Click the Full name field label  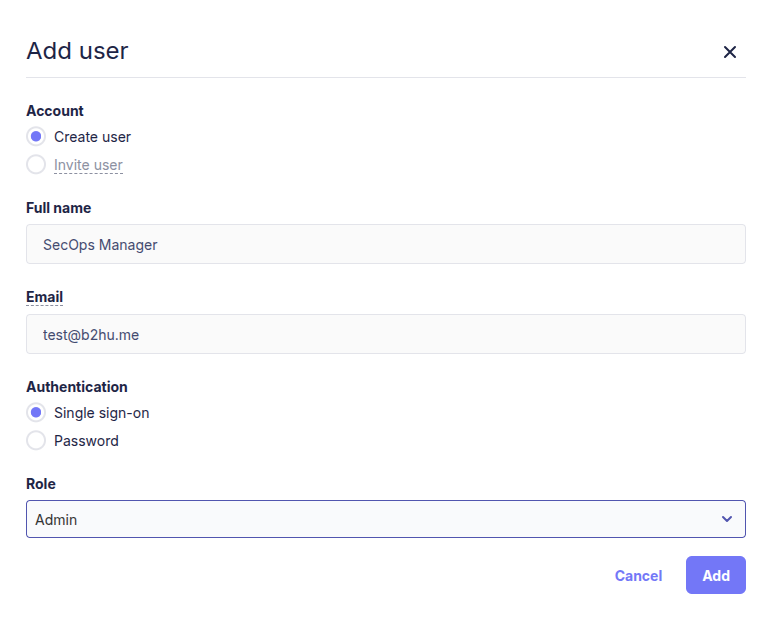click(58, 208)
